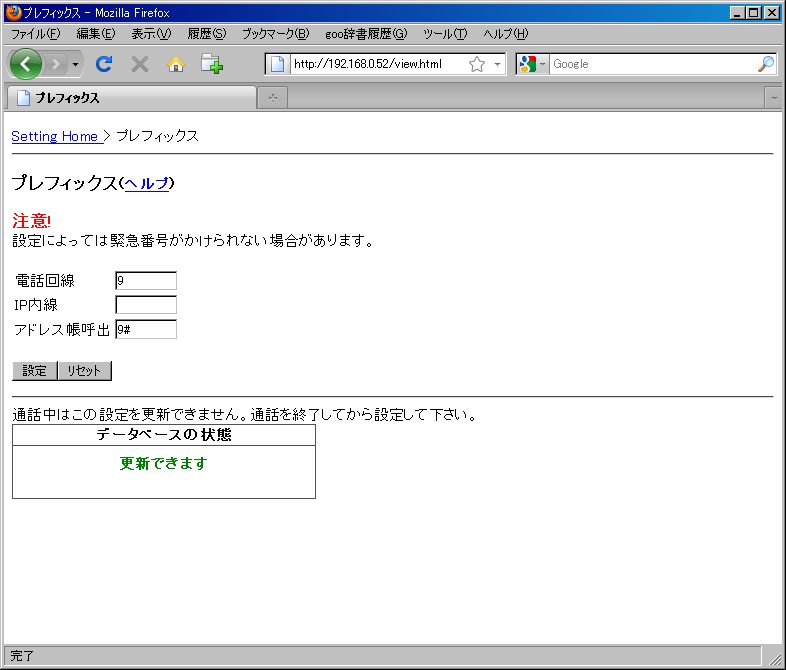786x670 pixels.
Task: Open the ヘルプ link beside the page title
Action: point(146,183)
